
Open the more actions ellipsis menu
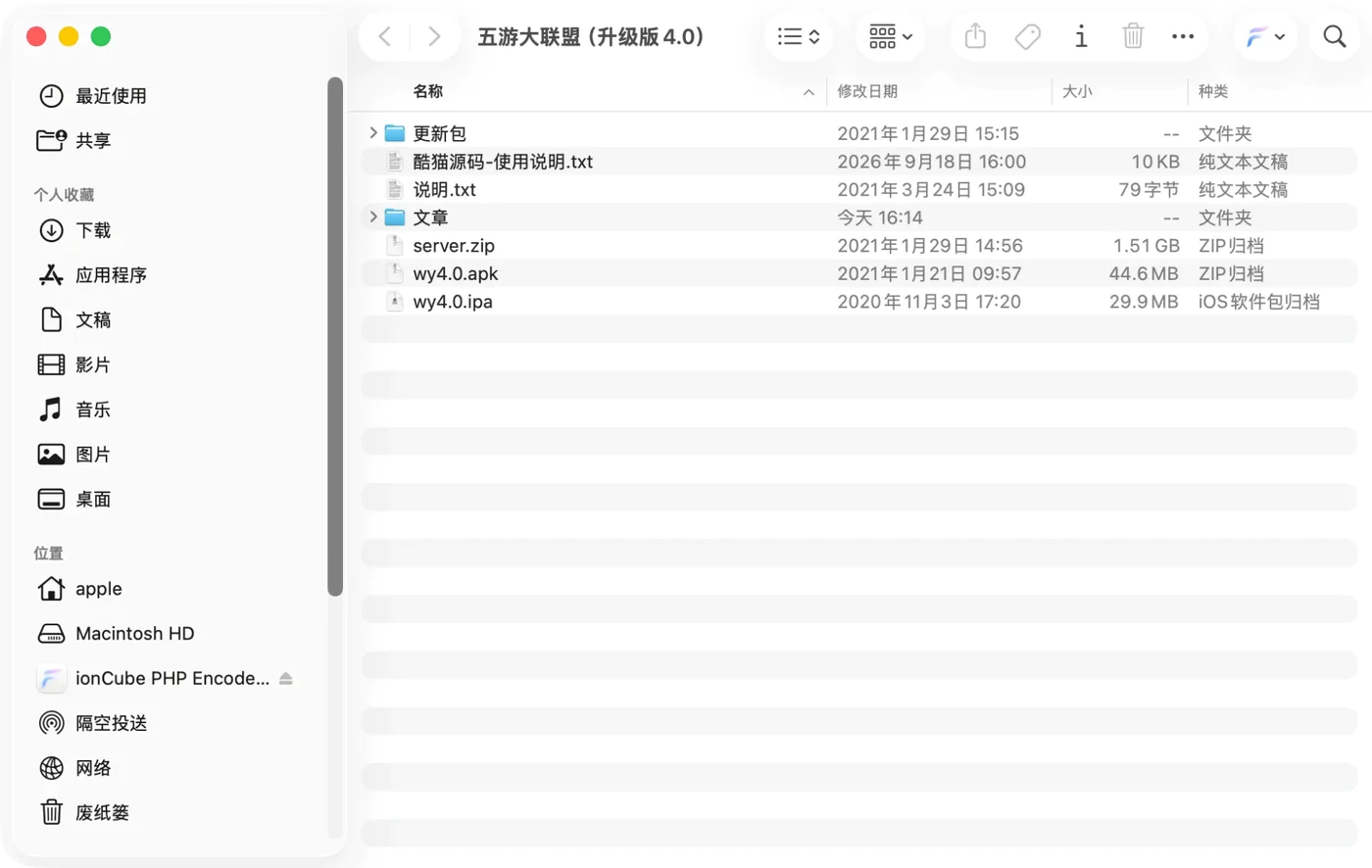tap(1183, 37)
